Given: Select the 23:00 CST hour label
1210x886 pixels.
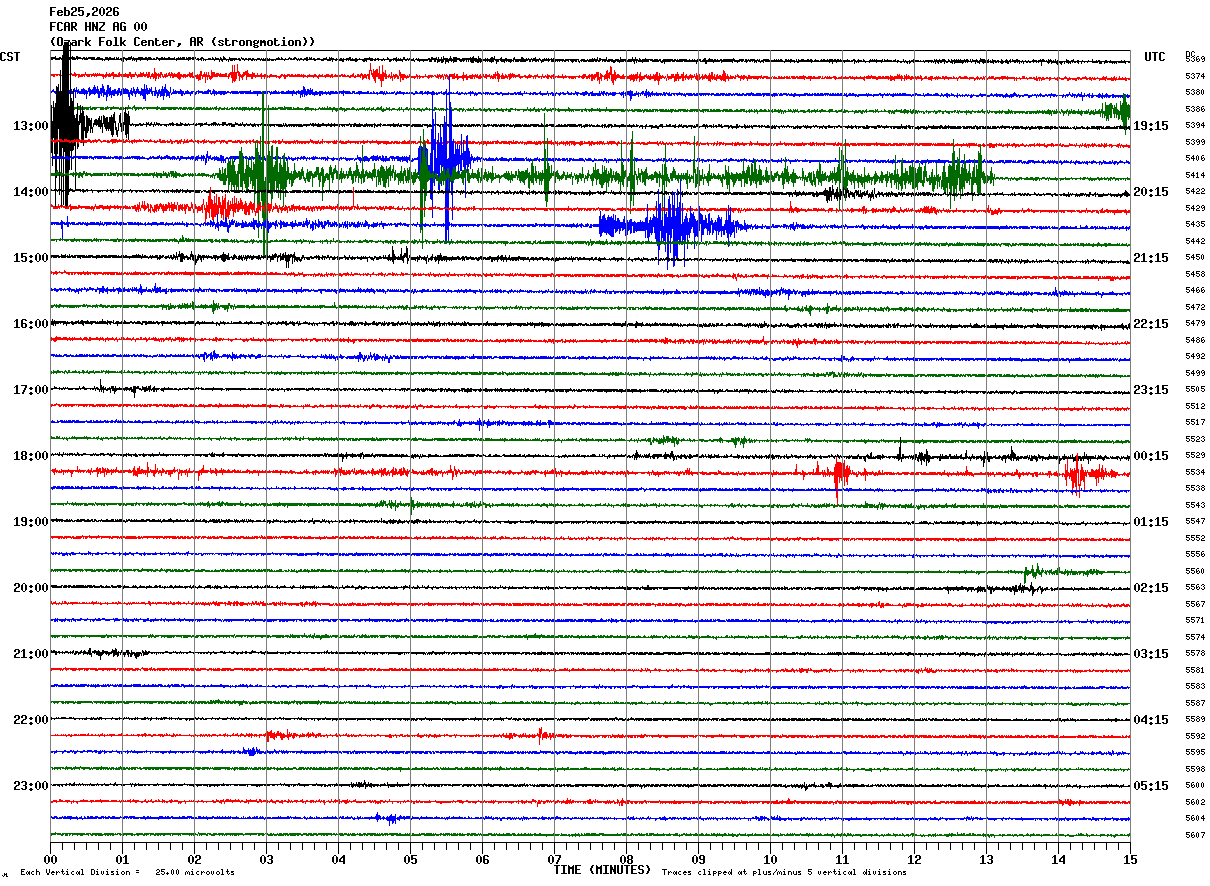Looking at the screenshot, I should tap(30, 786).
